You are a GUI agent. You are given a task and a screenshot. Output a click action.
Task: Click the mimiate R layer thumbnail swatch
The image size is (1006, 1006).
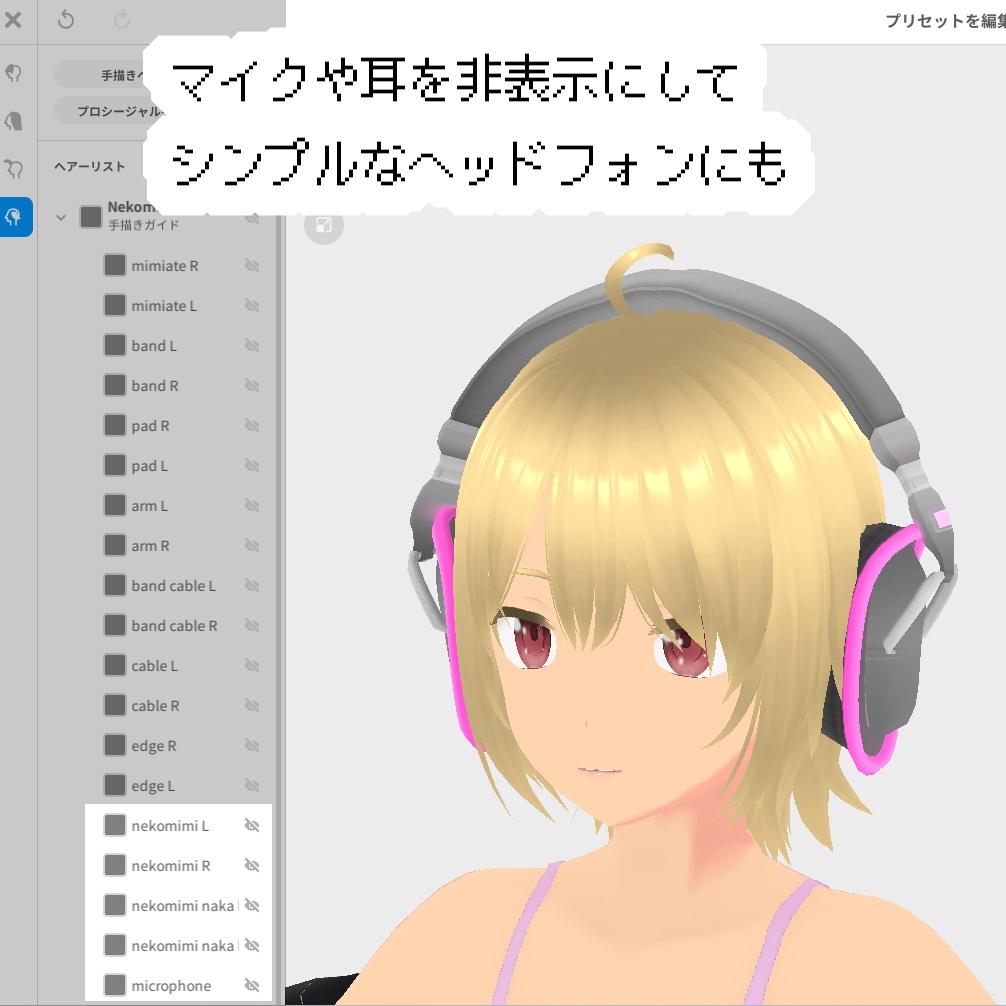[x=114, y=265]
